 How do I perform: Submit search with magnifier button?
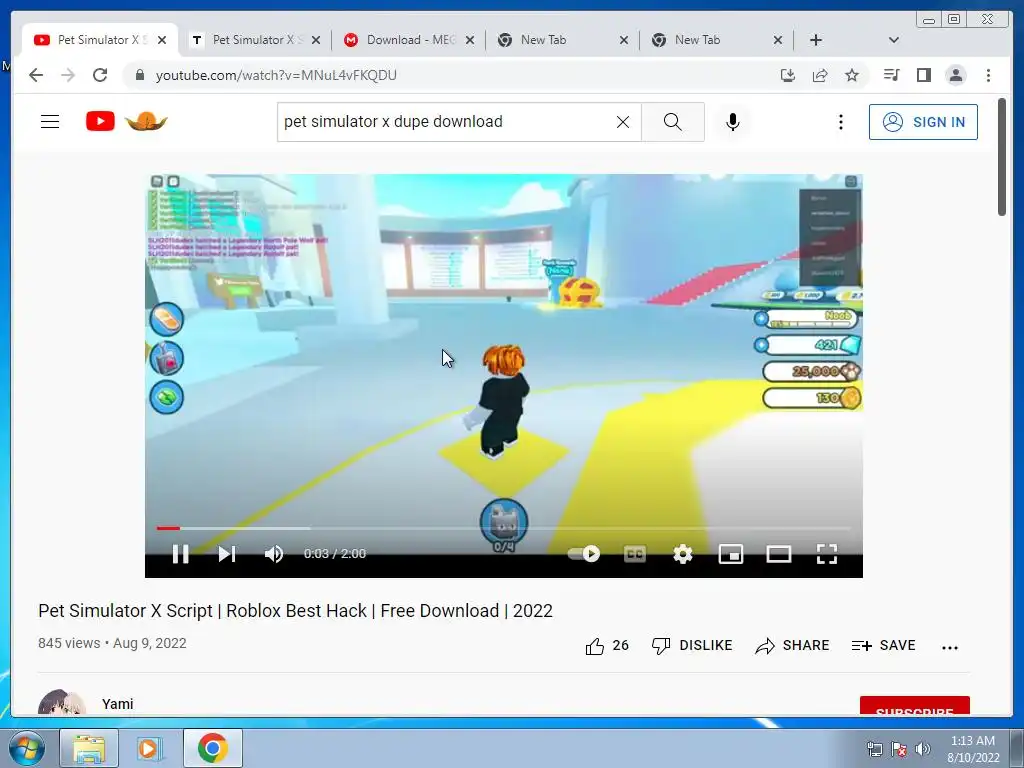pyautogui.click(x=673, y=122)
